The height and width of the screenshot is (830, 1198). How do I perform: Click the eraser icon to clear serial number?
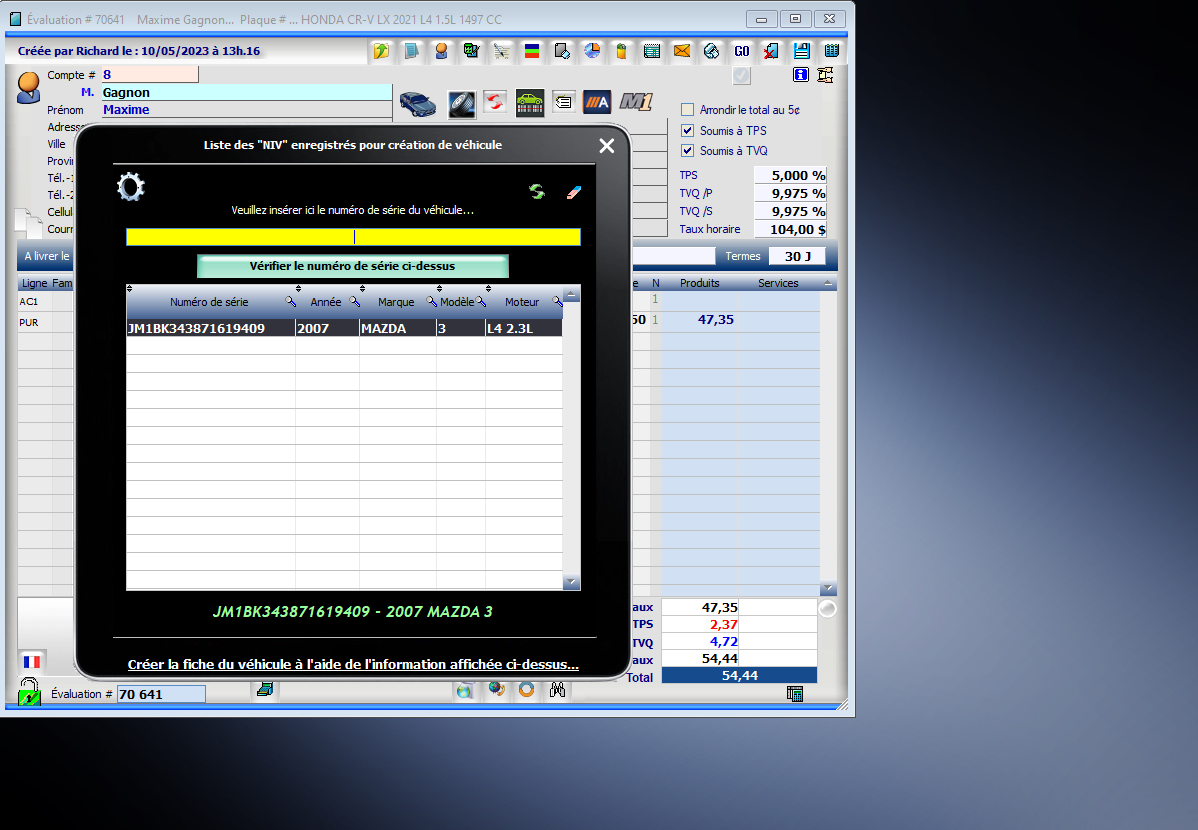(x=573, y=191)
